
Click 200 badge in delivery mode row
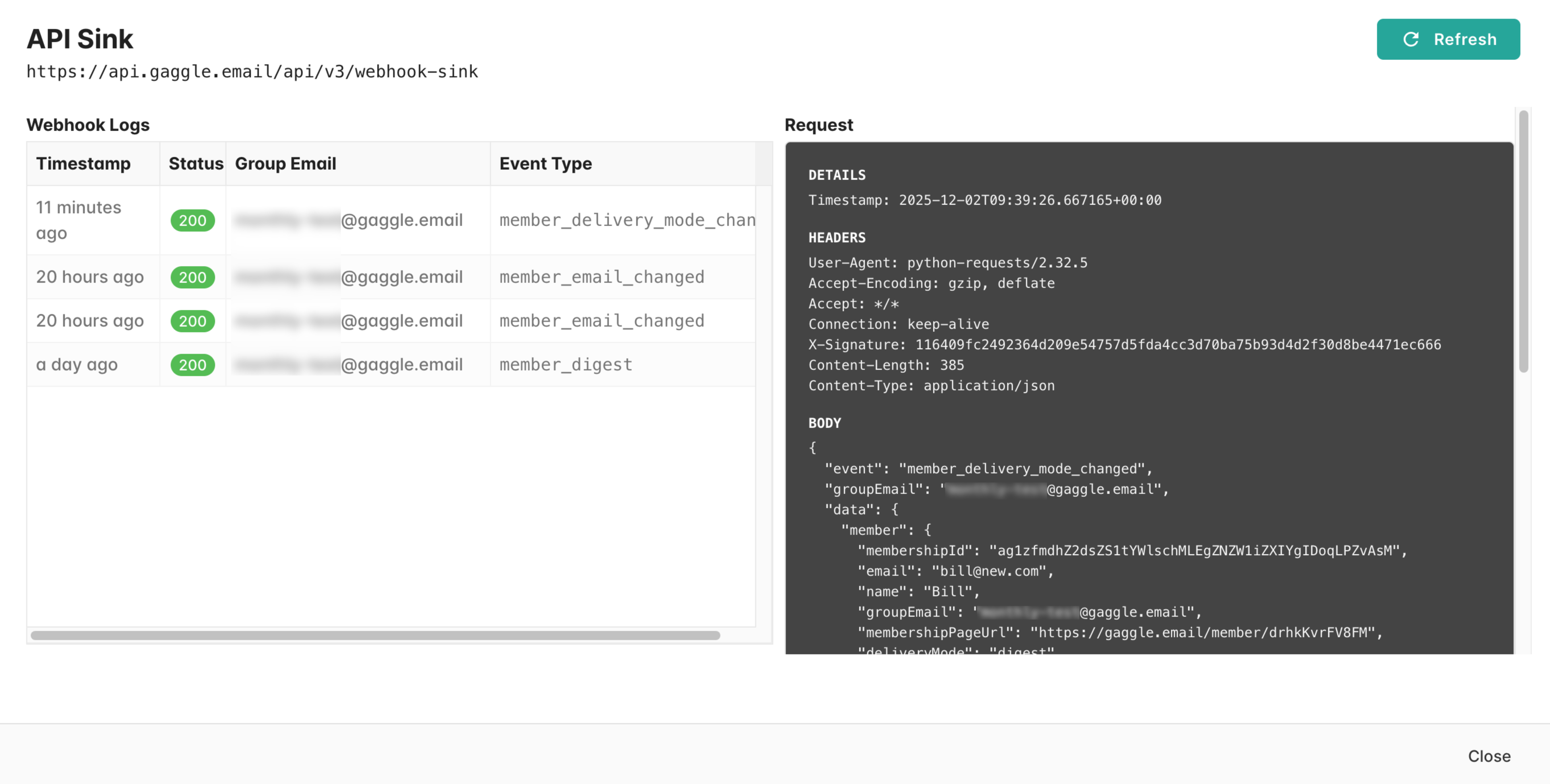pos(193,220)
